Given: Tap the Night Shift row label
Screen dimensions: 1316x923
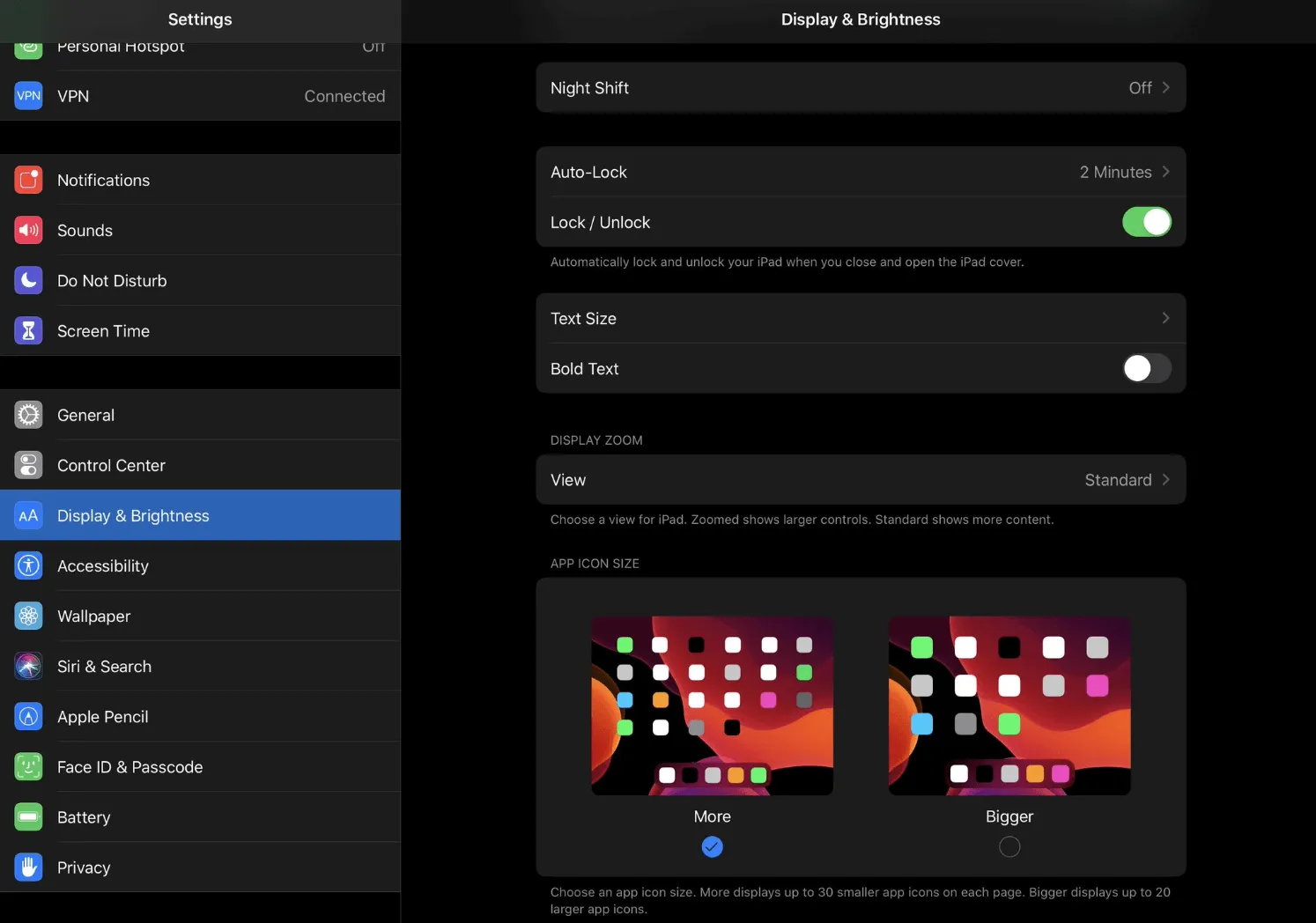Looking at the screenshot, I should [589, 88].
